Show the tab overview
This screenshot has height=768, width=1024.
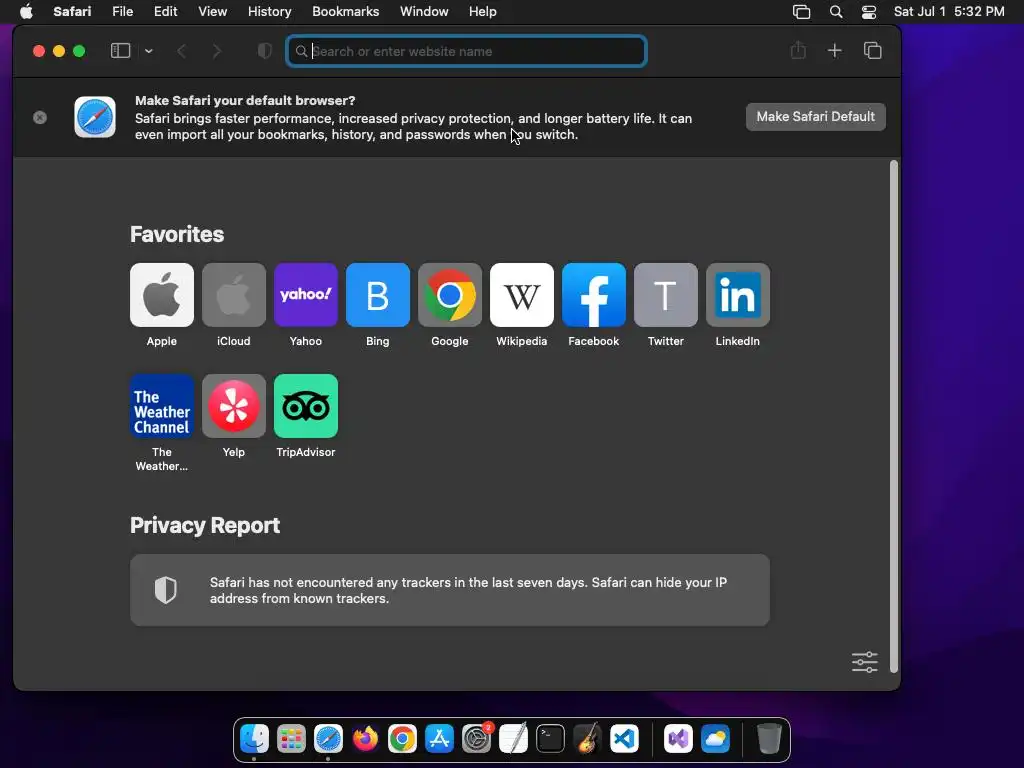tap(872, 50)
